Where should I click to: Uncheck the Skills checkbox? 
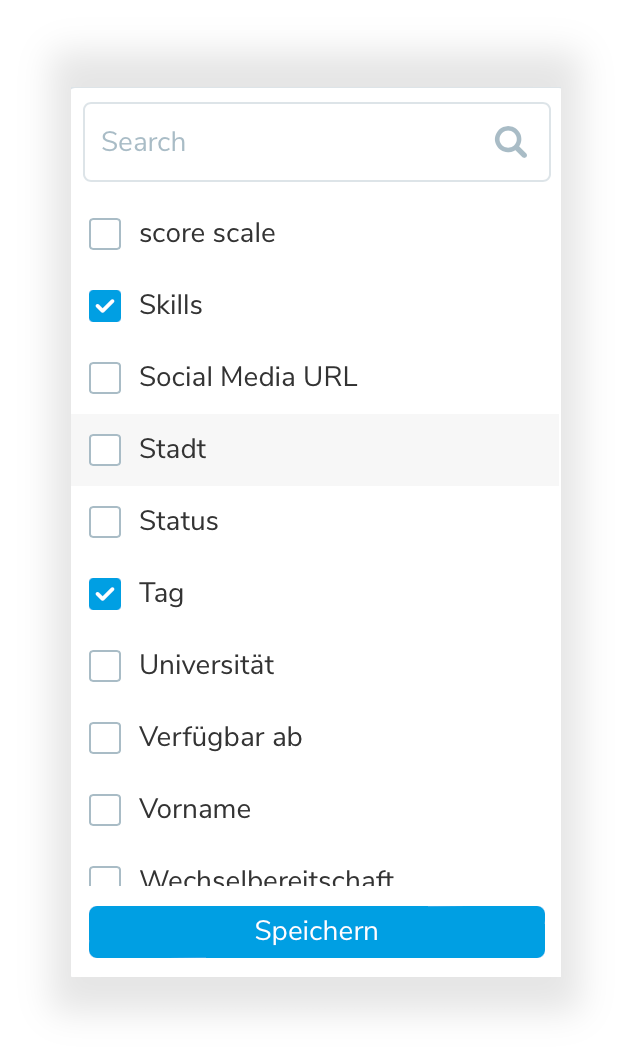105,306
